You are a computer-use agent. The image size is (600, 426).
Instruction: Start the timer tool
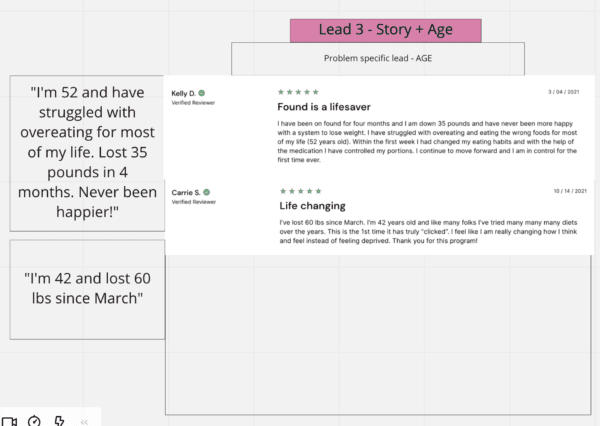point(34,421)
